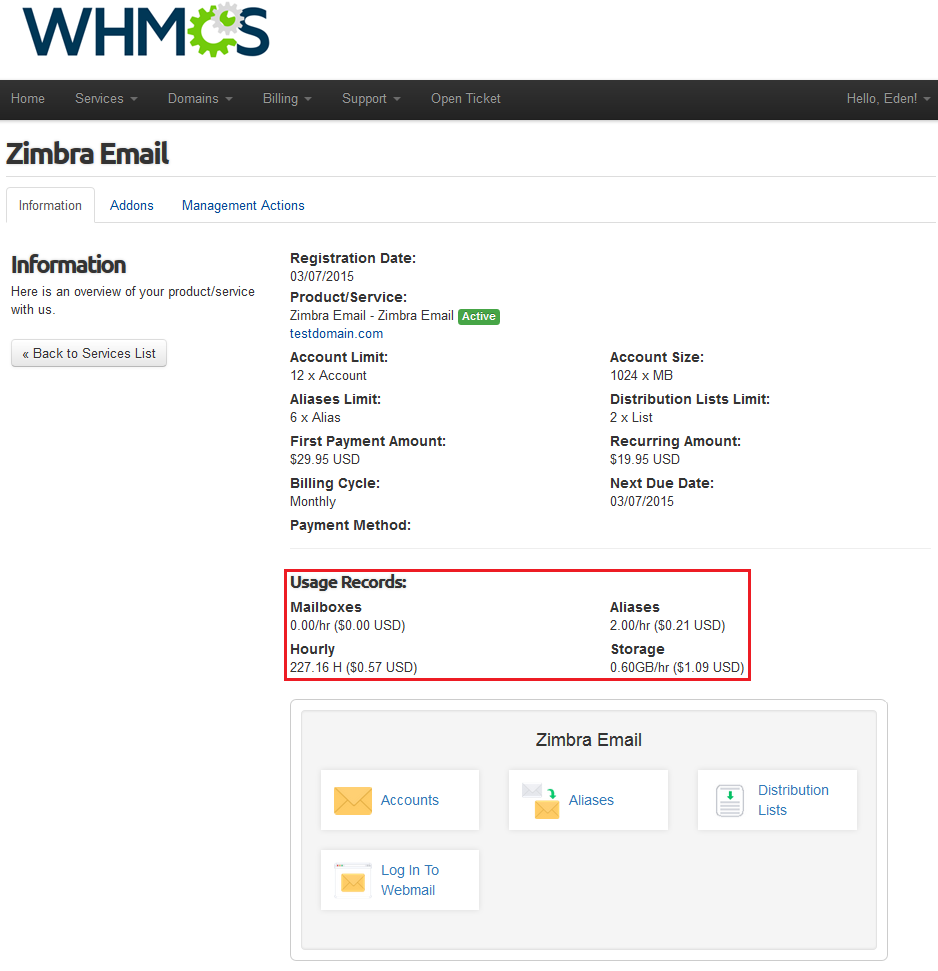
Task: Click the registration date 03/07/2015
Action: pos(322,276)
